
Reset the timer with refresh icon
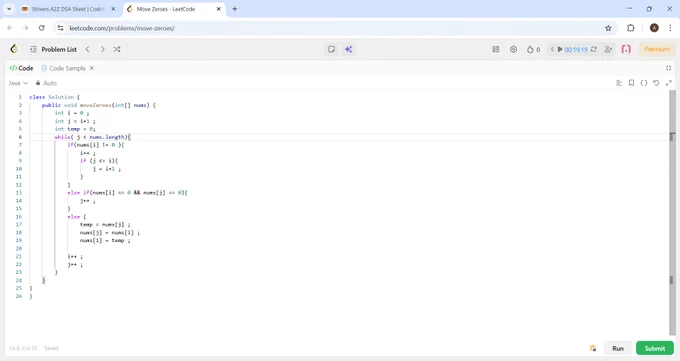point(594,49)
